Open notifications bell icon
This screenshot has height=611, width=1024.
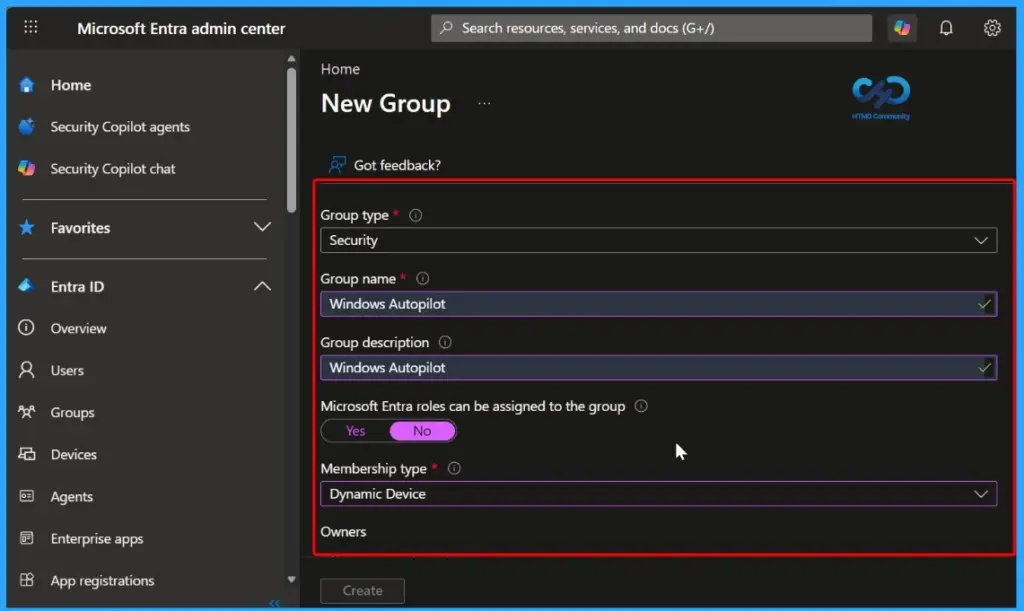click(x=946, y=28)
